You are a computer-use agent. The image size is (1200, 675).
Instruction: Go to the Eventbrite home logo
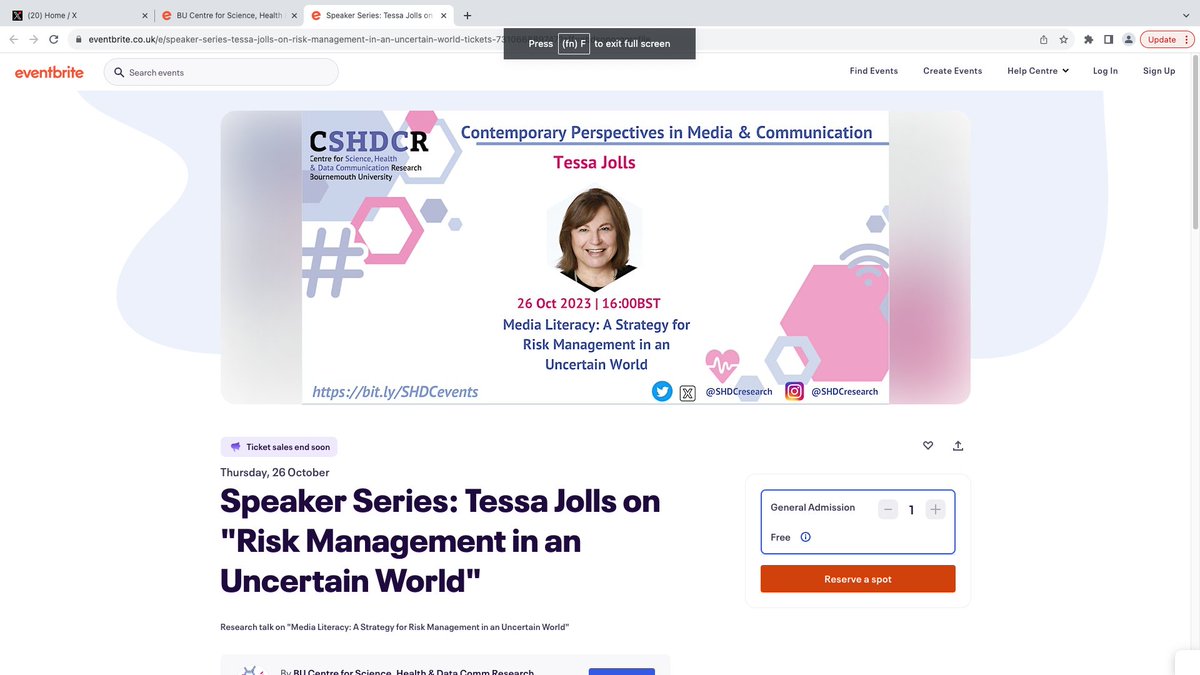tap(49, 72)
